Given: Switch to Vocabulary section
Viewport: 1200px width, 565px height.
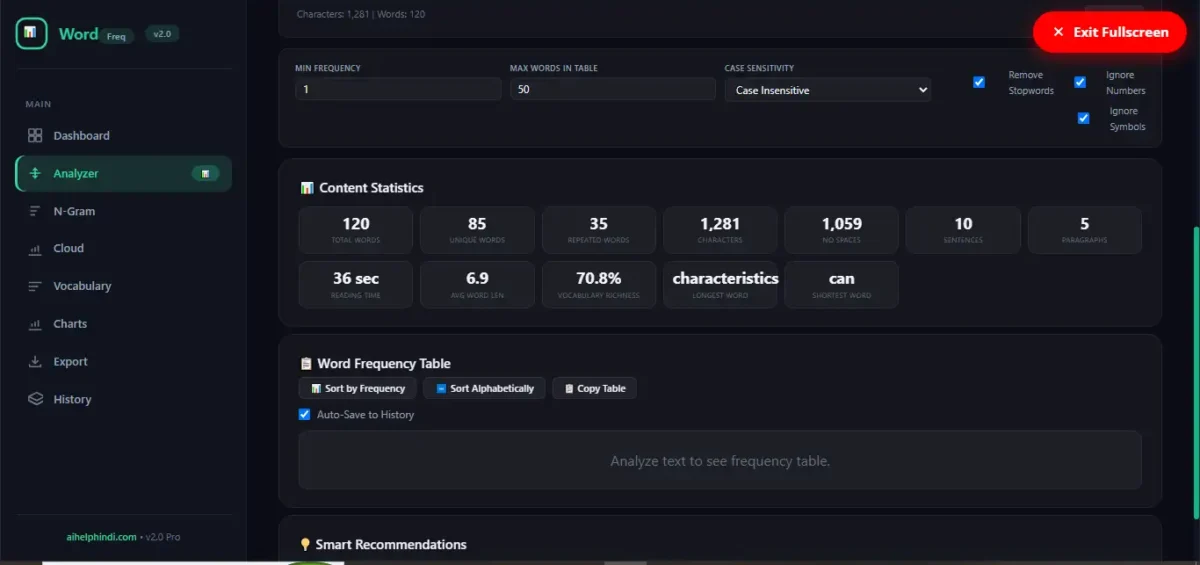Looking at the screenshot, I should pyautogui.click(x=123, y=286).
